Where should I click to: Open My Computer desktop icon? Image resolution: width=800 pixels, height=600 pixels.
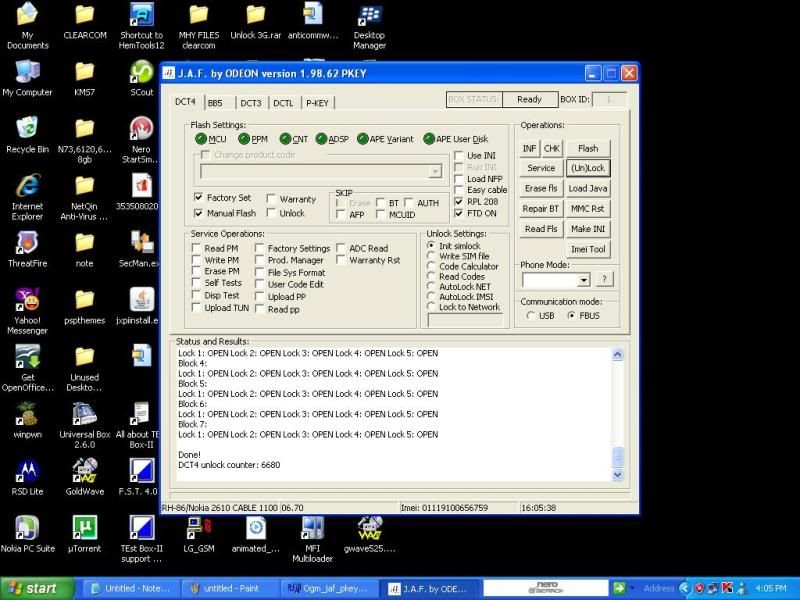[x=28, y=78]
